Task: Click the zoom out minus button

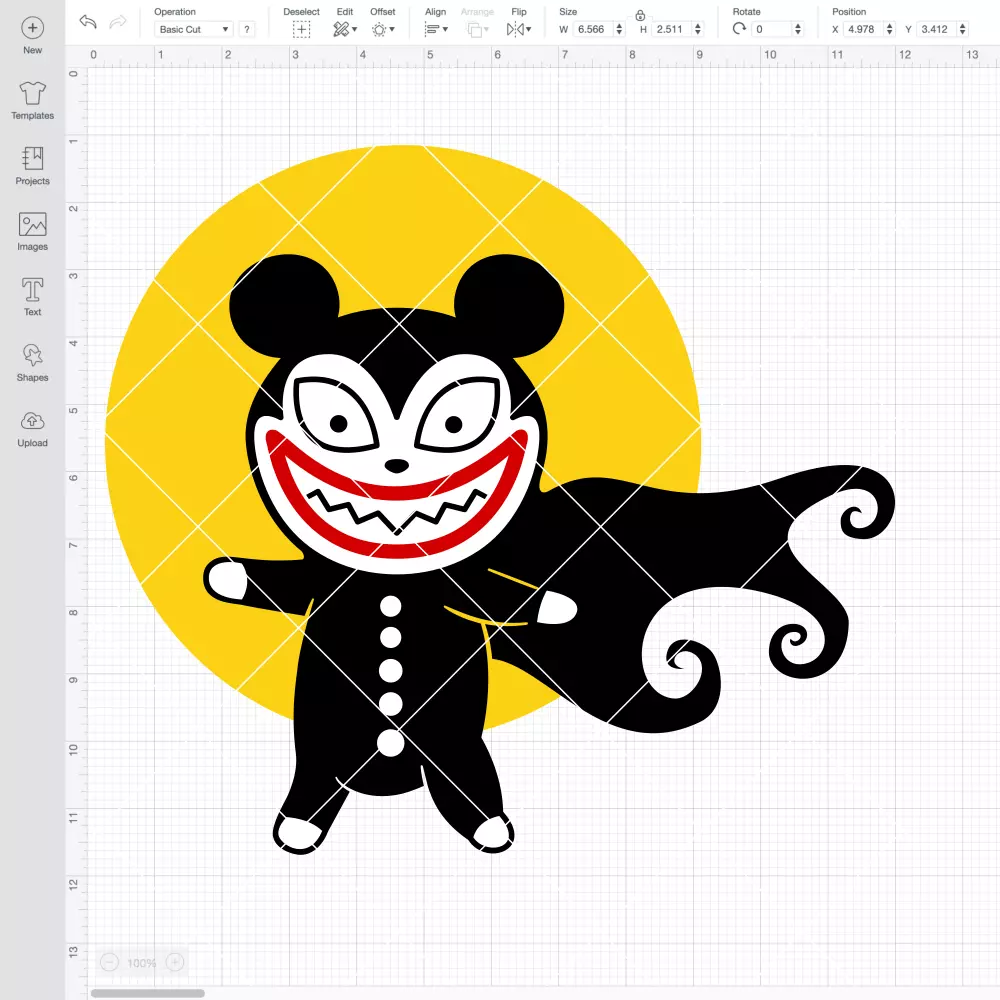Action: pyautogui.click(x=110, y=962)
